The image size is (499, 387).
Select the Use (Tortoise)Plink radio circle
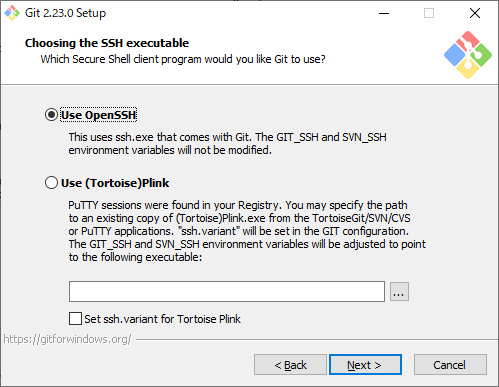[51, 183]
